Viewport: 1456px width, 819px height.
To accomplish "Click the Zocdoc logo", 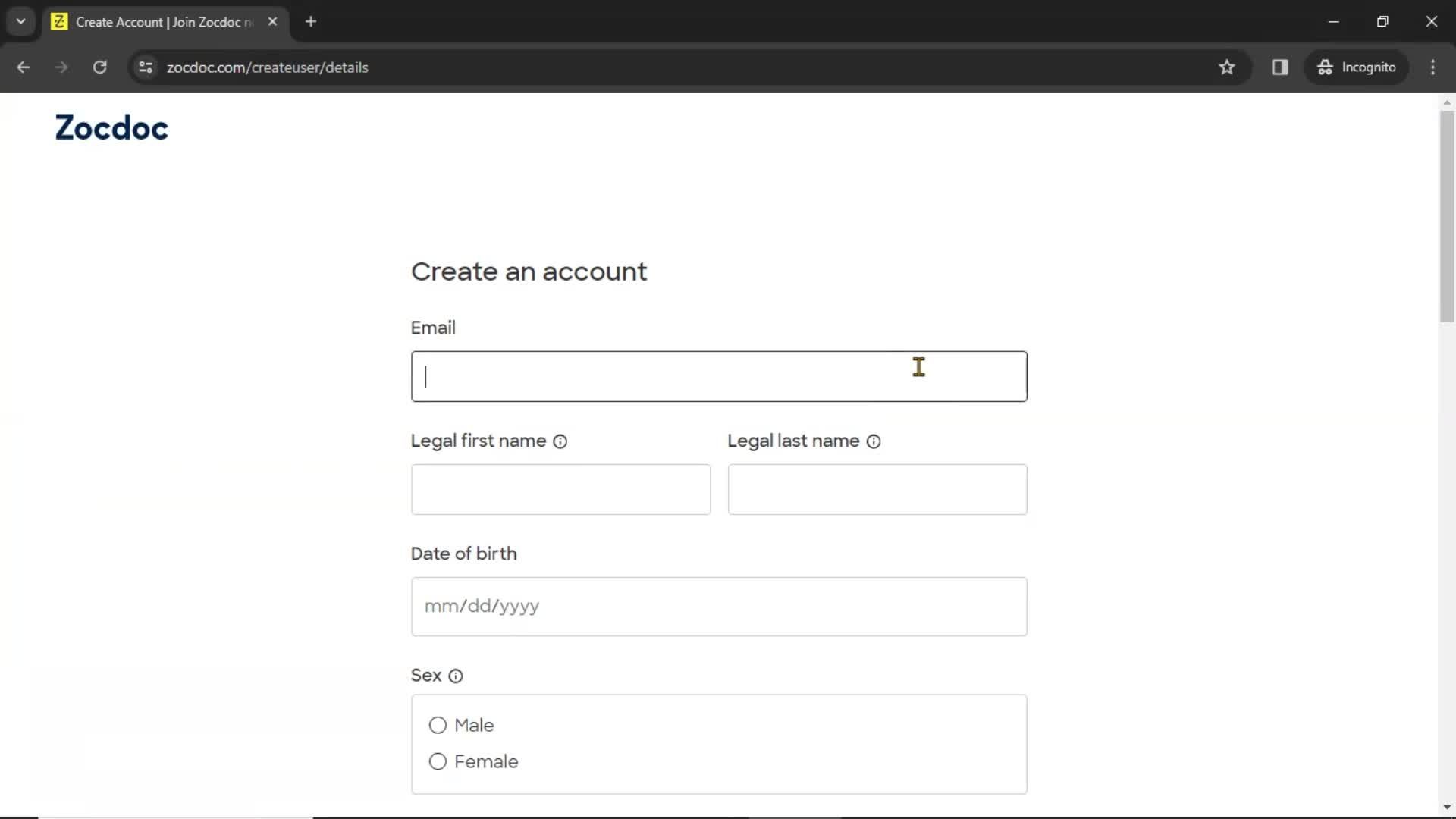I will point(111,127).
